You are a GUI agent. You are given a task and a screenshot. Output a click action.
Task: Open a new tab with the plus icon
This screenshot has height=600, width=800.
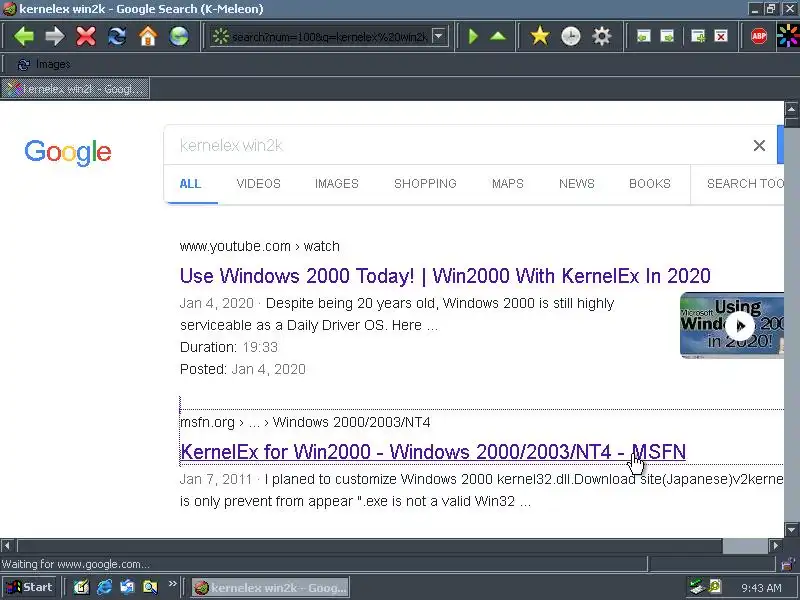[697, 36]
